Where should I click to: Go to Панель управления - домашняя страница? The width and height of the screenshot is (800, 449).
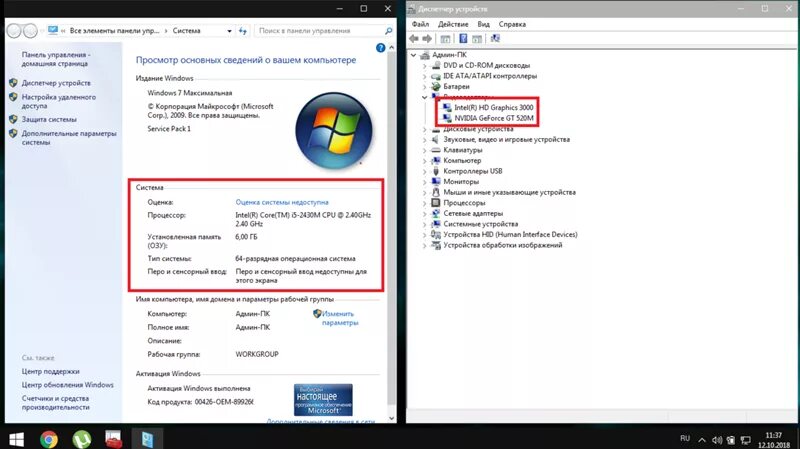click(56, 59)
